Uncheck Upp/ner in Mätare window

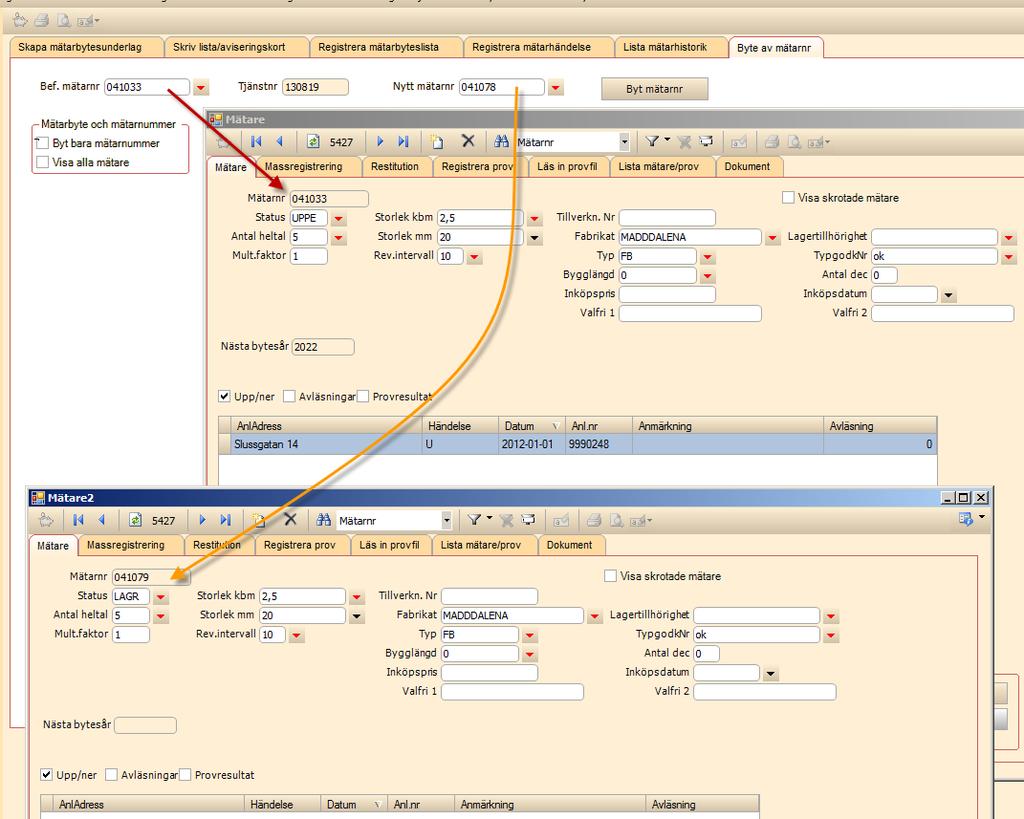pos(224,396)
